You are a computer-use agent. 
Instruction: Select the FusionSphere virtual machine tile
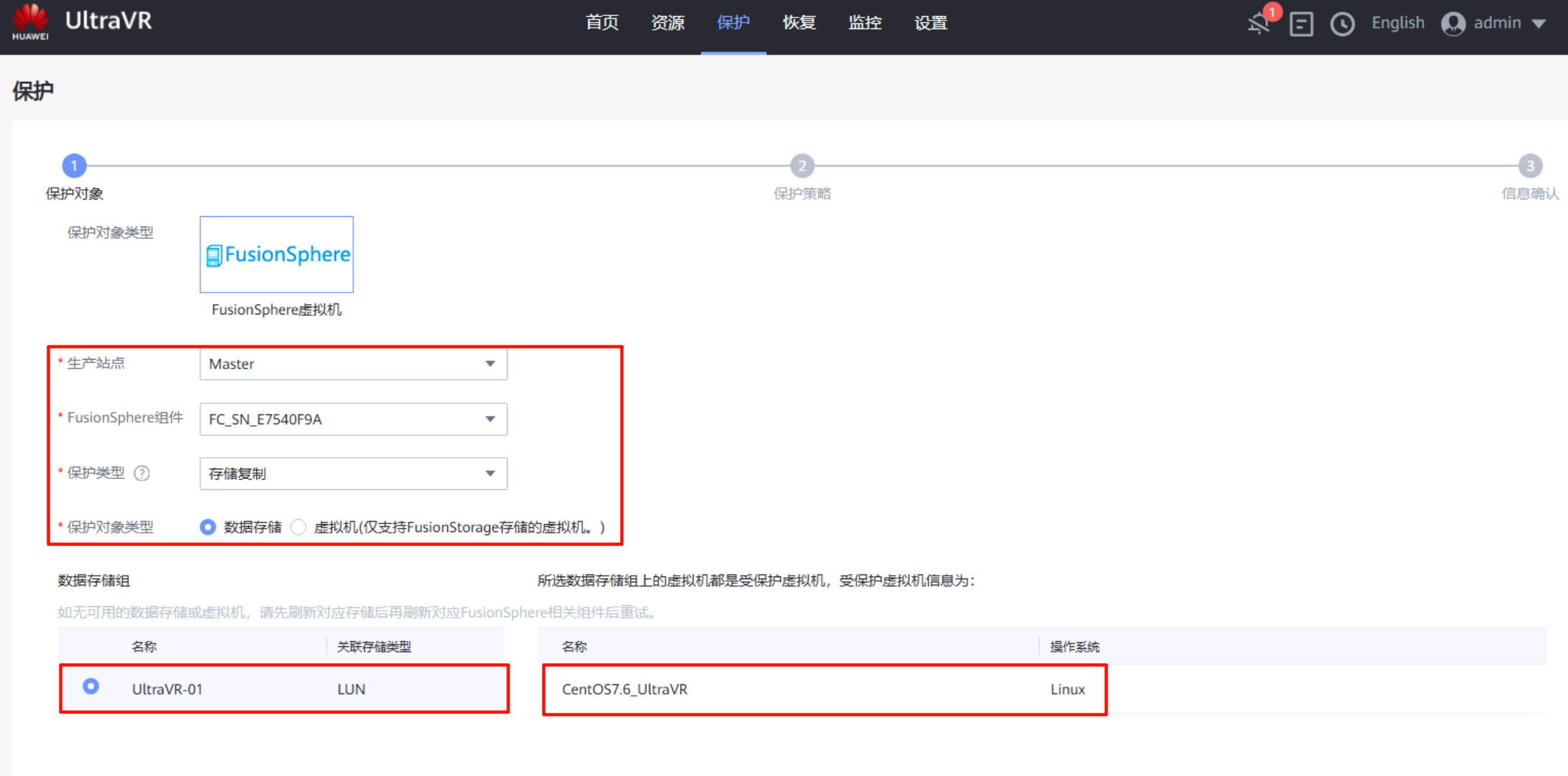[x=276, y=254]
